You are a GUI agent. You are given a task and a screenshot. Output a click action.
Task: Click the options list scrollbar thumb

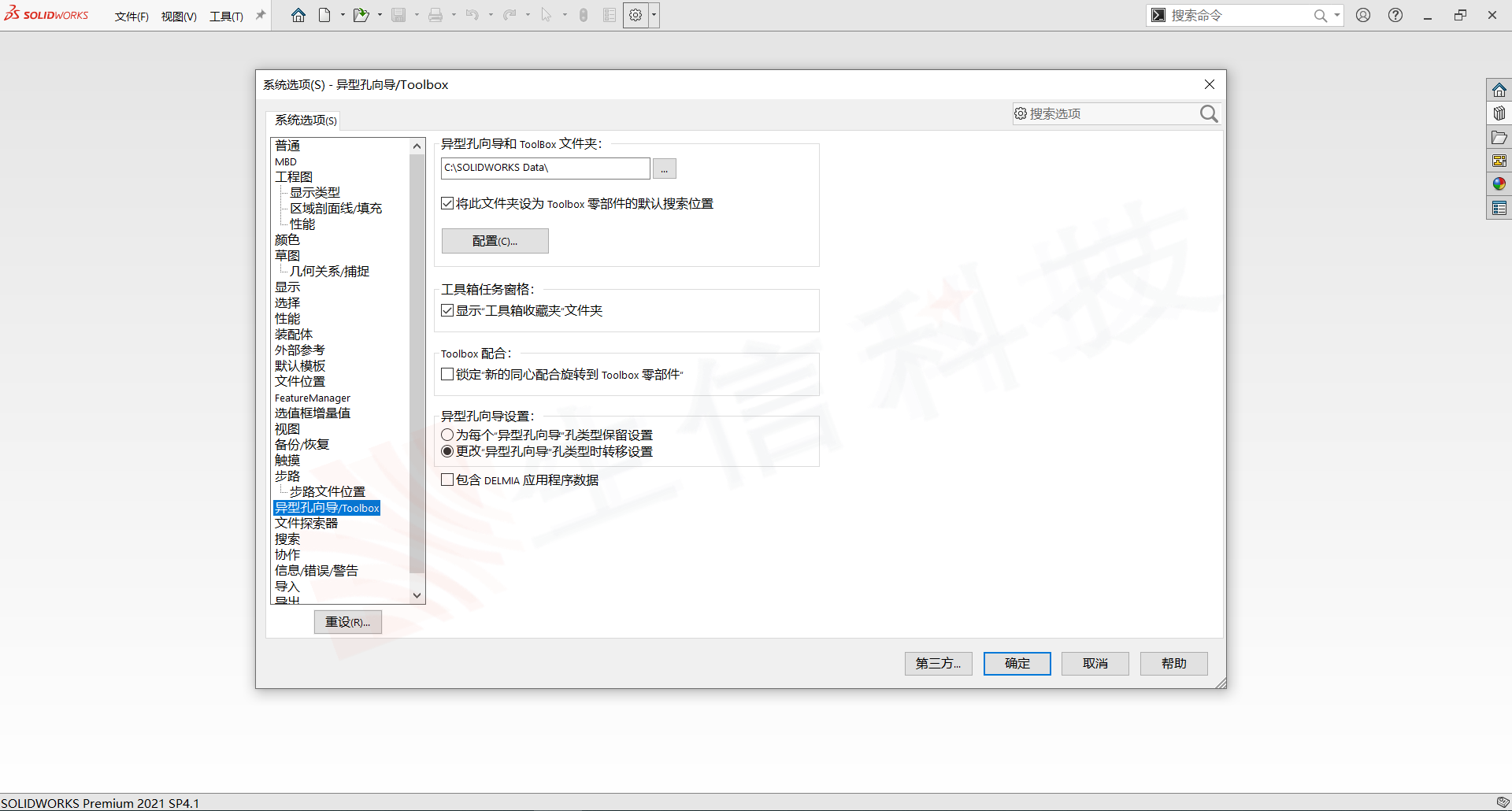(417, 363)
